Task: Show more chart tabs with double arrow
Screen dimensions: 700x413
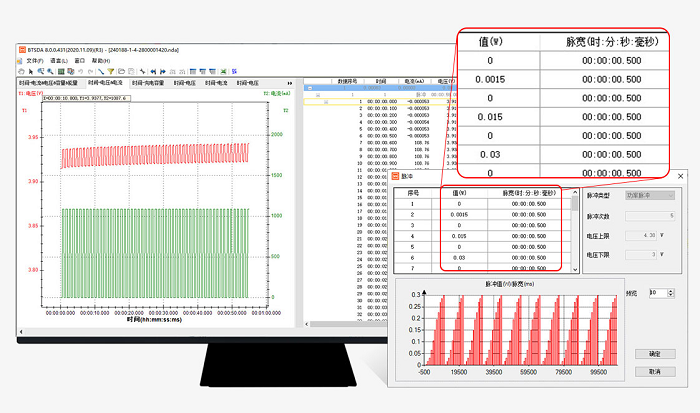Action: pyautogui.click(x=290, y=83)
